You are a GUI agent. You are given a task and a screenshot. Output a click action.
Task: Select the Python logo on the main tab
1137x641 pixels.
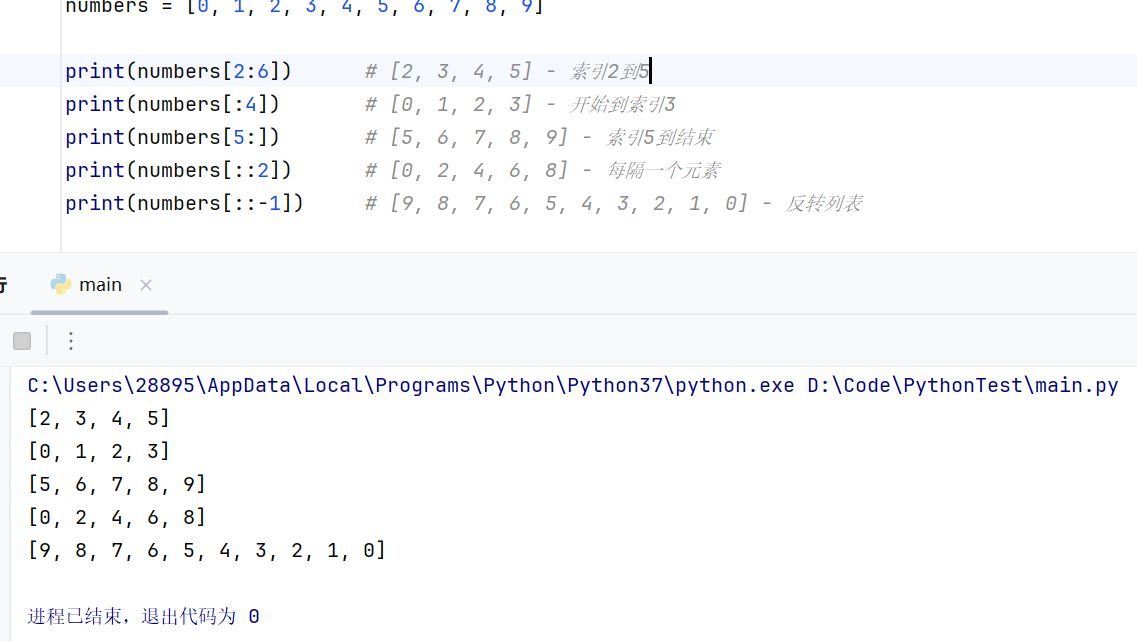point(61,283)
